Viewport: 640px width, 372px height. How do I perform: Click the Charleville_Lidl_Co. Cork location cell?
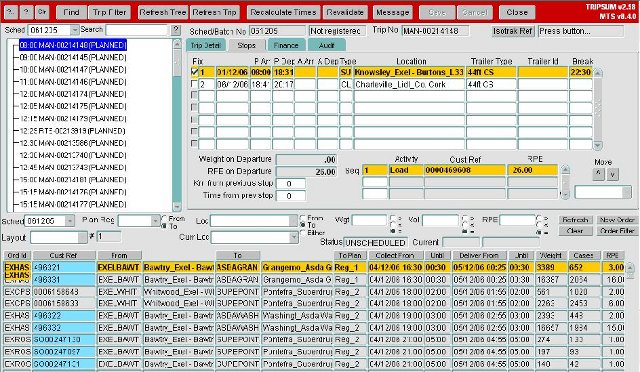pos(409,85)
